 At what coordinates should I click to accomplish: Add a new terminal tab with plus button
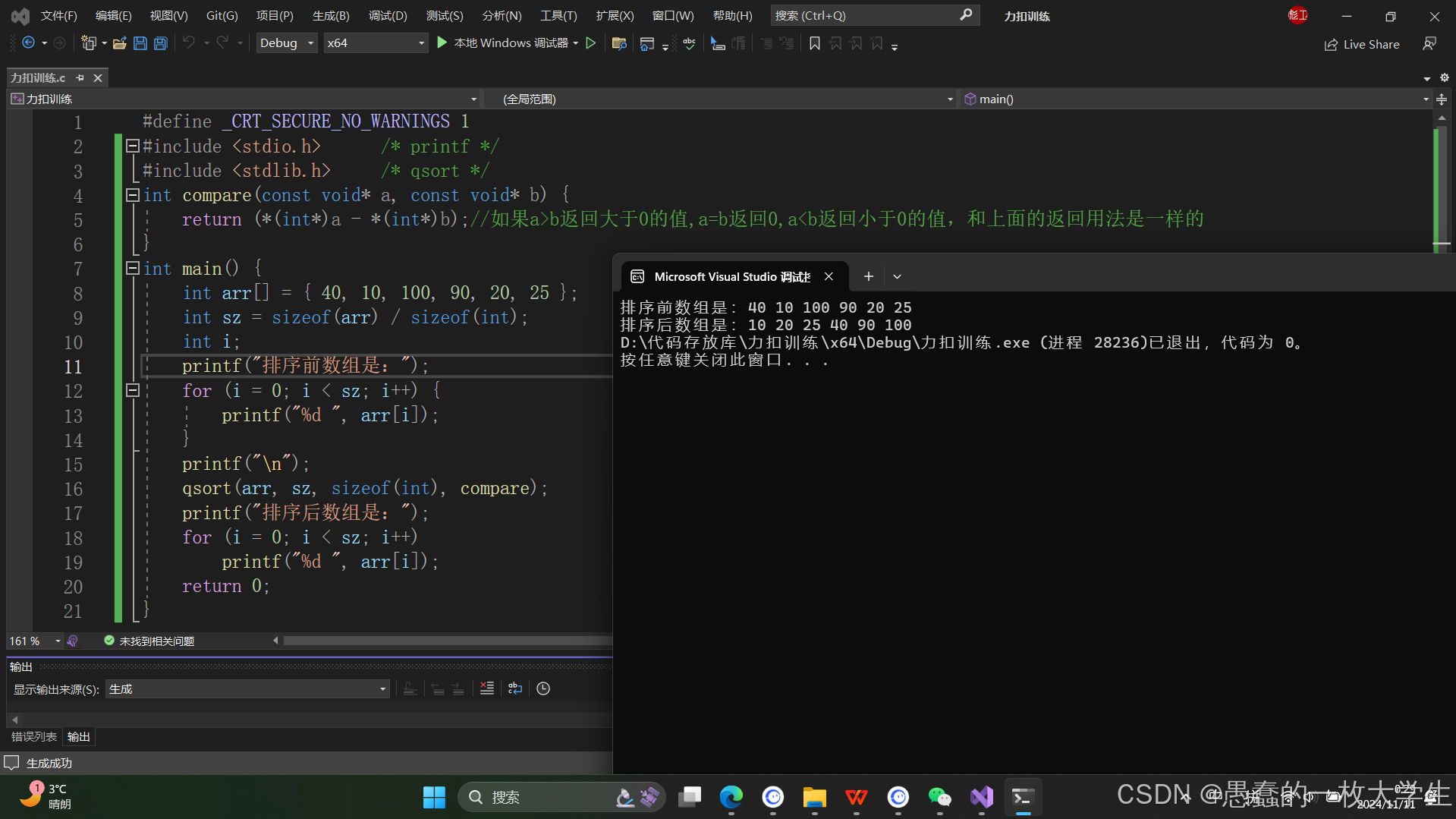pyautogui.click(x=869, y=277)
